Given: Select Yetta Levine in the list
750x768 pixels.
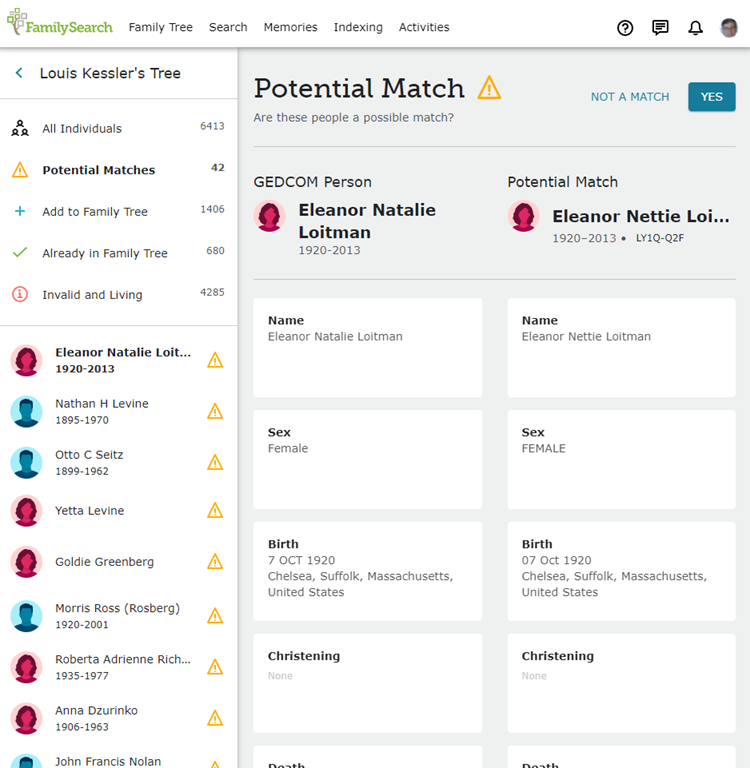Looking at the screenshot, I should click(119, 511).
